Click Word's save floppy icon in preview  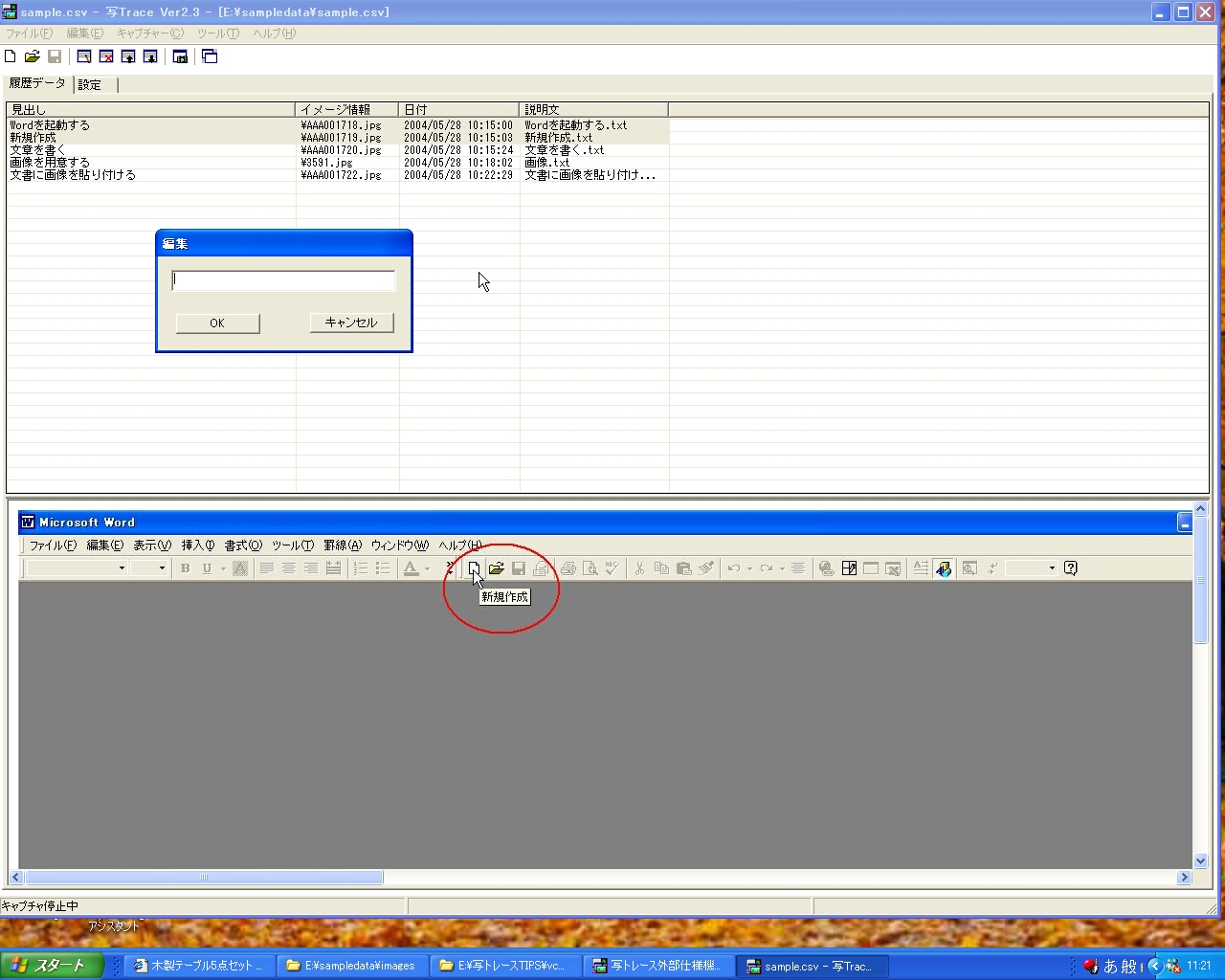tap(519, 568)
